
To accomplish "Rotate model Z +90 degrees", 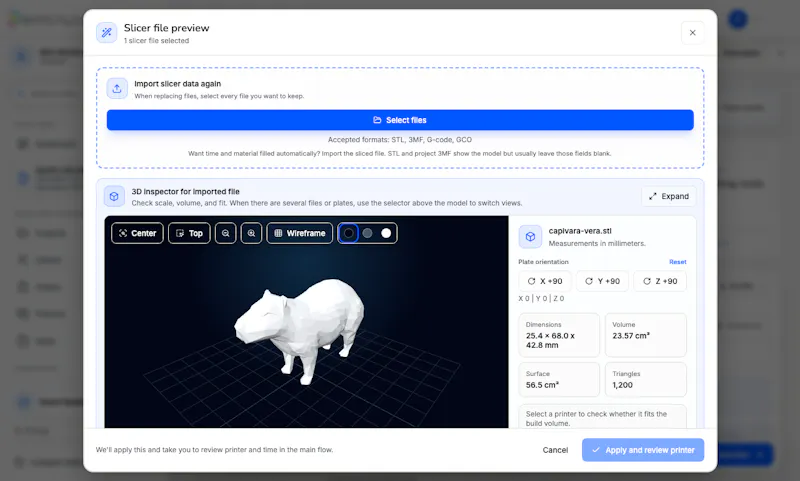I will (x=660, y=281).
